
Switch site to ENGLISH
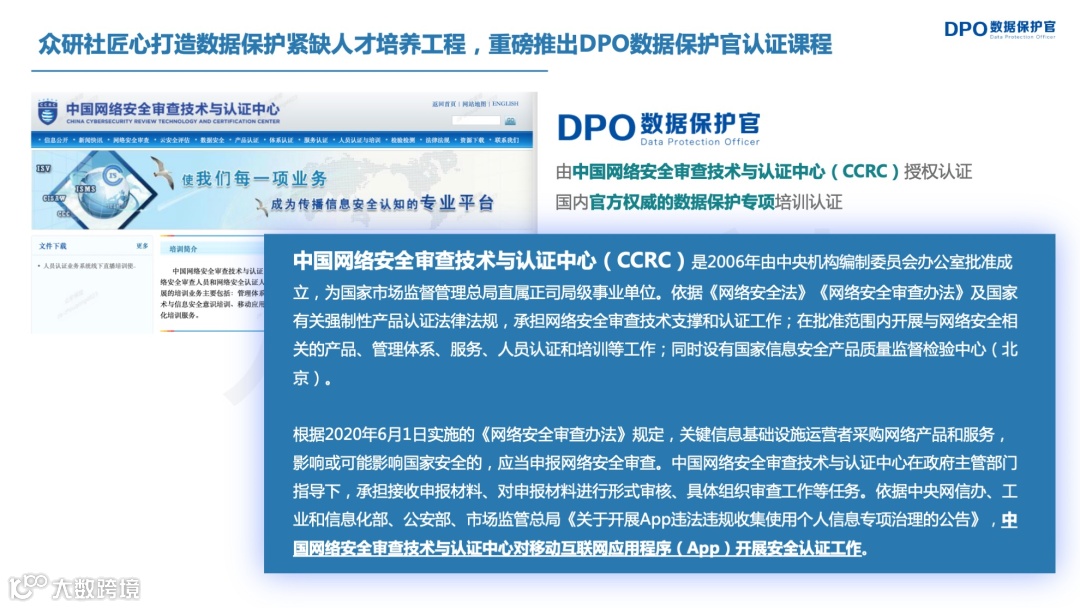pyautogui.click(x=506, y=104)
